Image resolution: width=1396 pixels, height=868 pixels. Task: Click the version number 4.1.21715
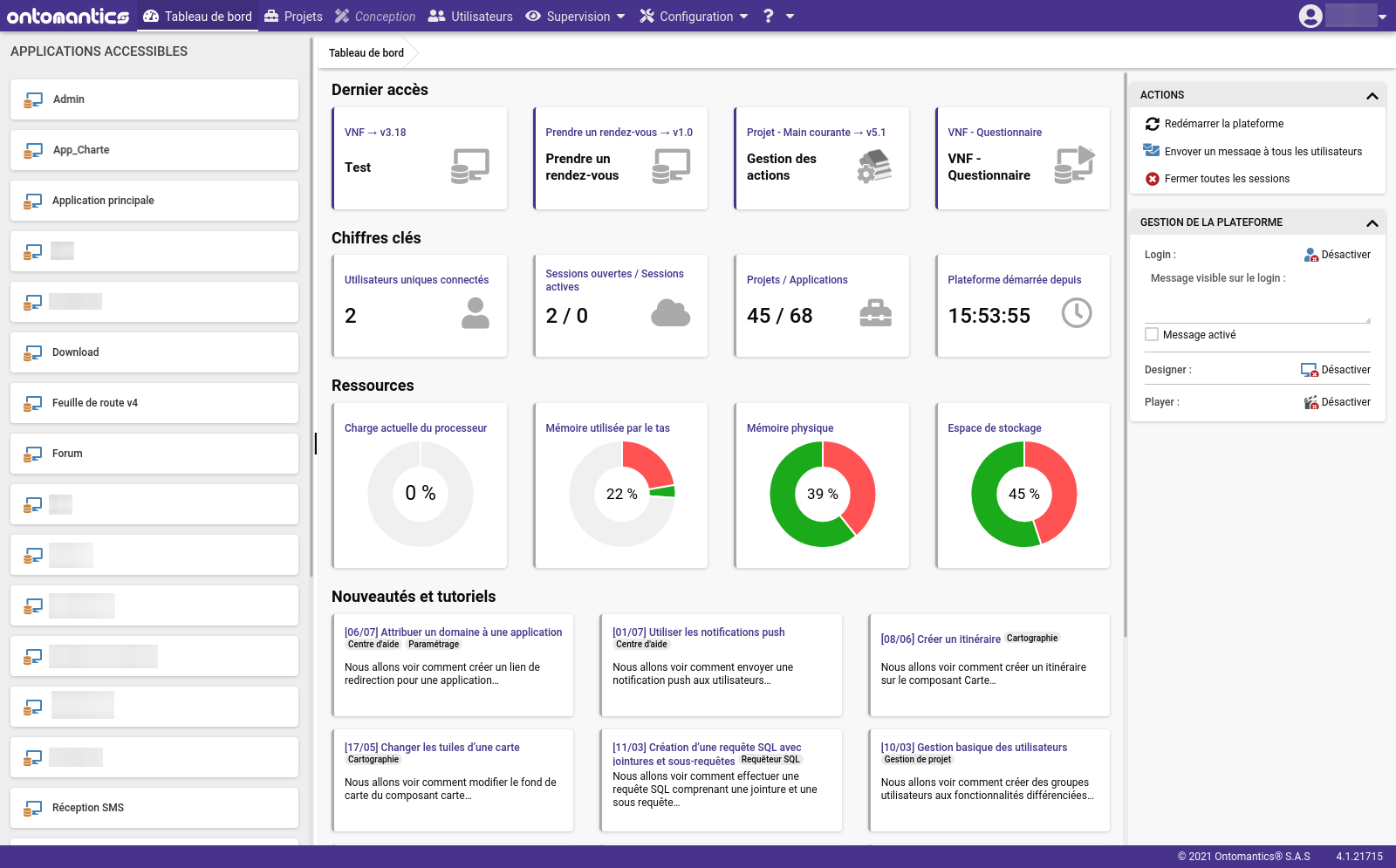coord(1359,857)
